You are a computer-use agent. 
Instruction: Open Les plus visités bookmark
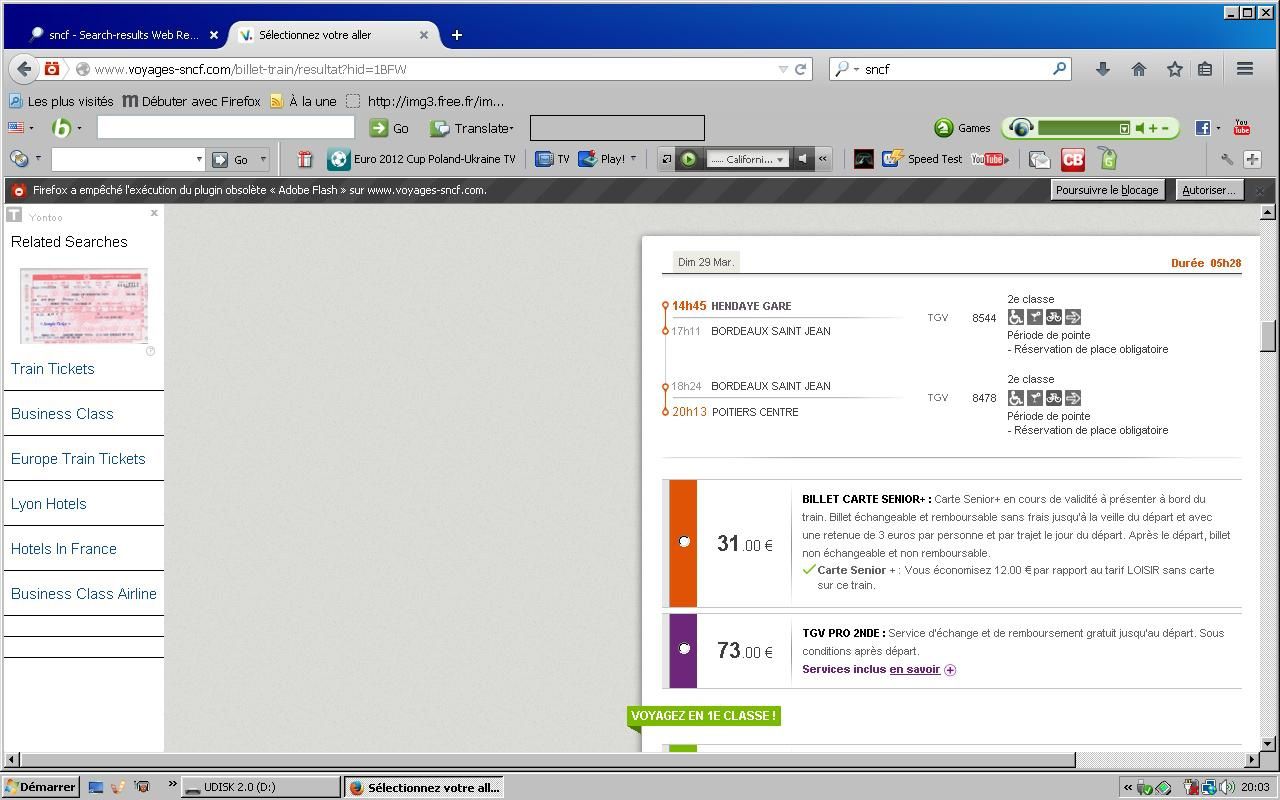click(61, 101)
